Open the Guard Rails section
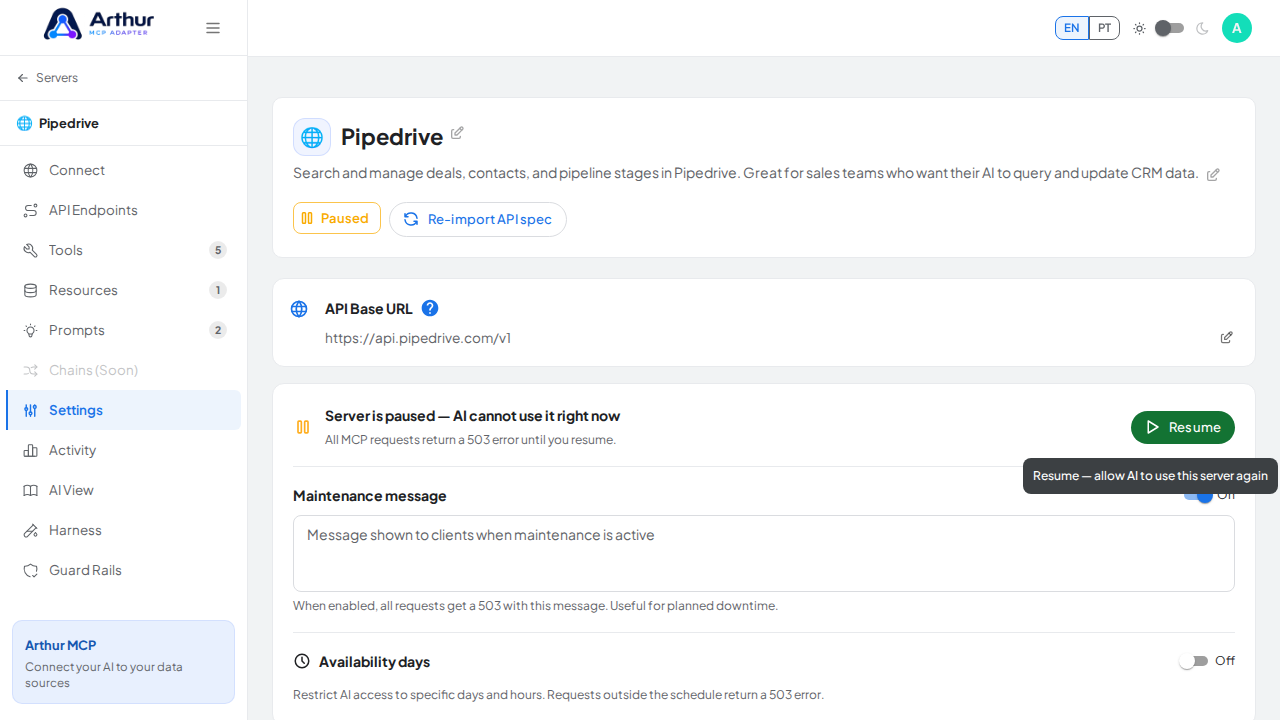Image resolution: width=1280 pixels, height=720 pixels. [x=123, y=570]
